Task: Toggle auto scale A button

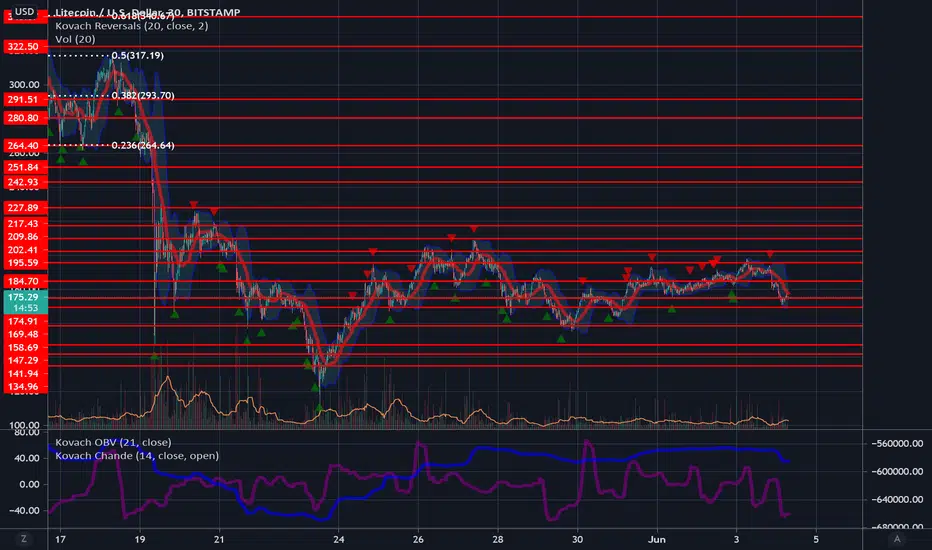Action: coord(897,539)
